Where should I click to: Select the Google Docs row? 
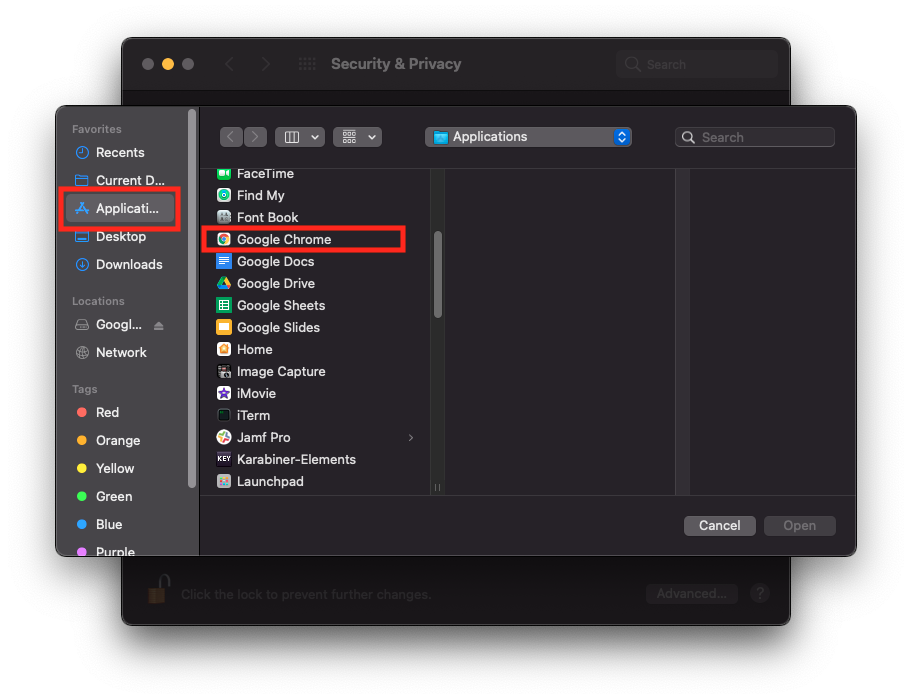click(317, 261)
